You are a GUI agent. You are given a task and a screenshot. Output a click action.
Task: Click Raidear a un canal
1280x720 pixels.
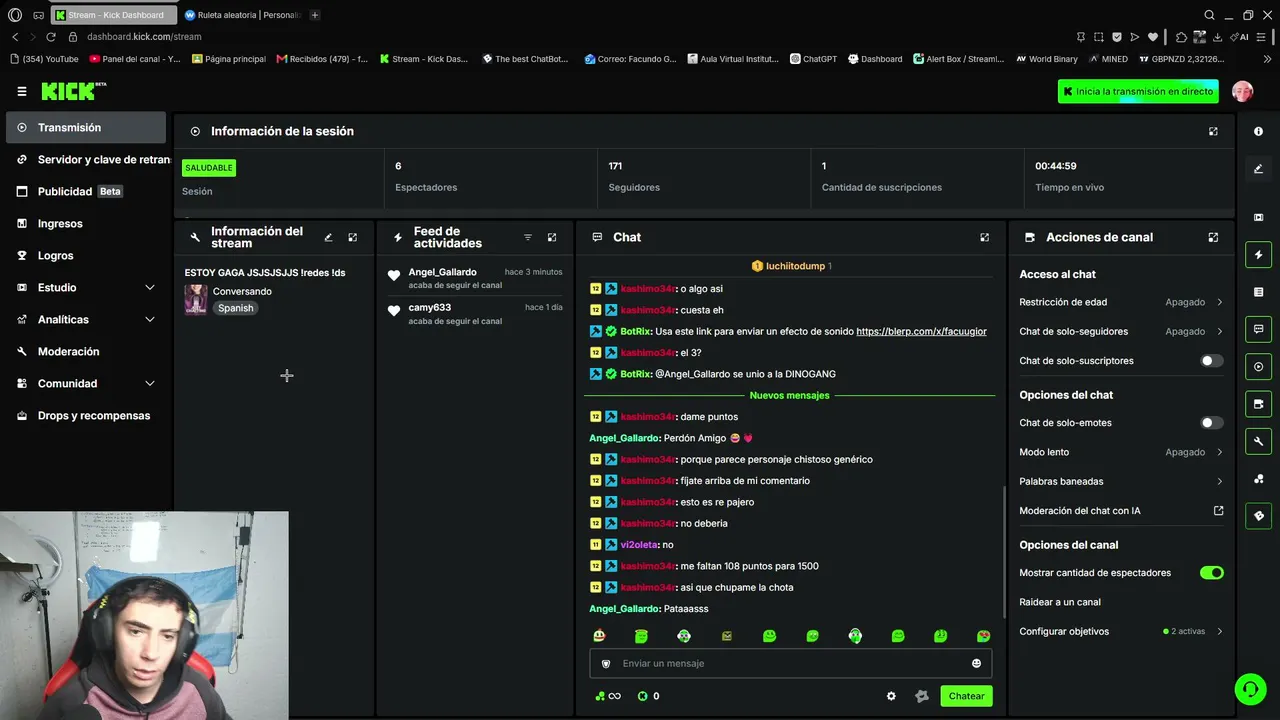1060,602
